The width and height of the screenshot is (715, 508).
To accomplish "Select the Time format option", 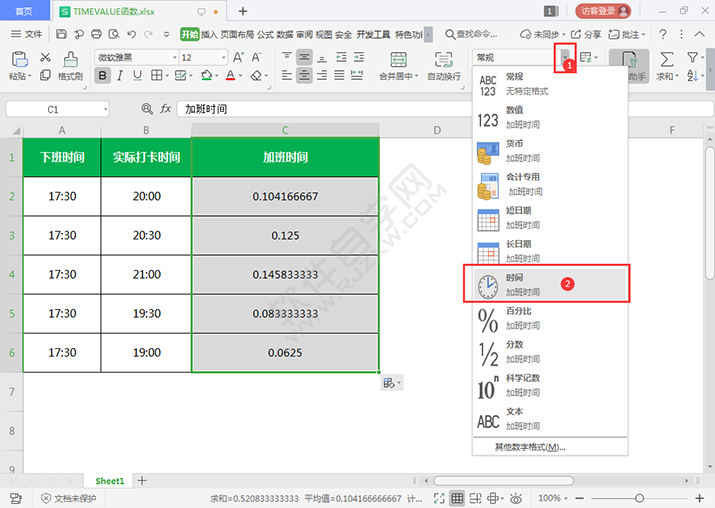I will click(548, 283).
